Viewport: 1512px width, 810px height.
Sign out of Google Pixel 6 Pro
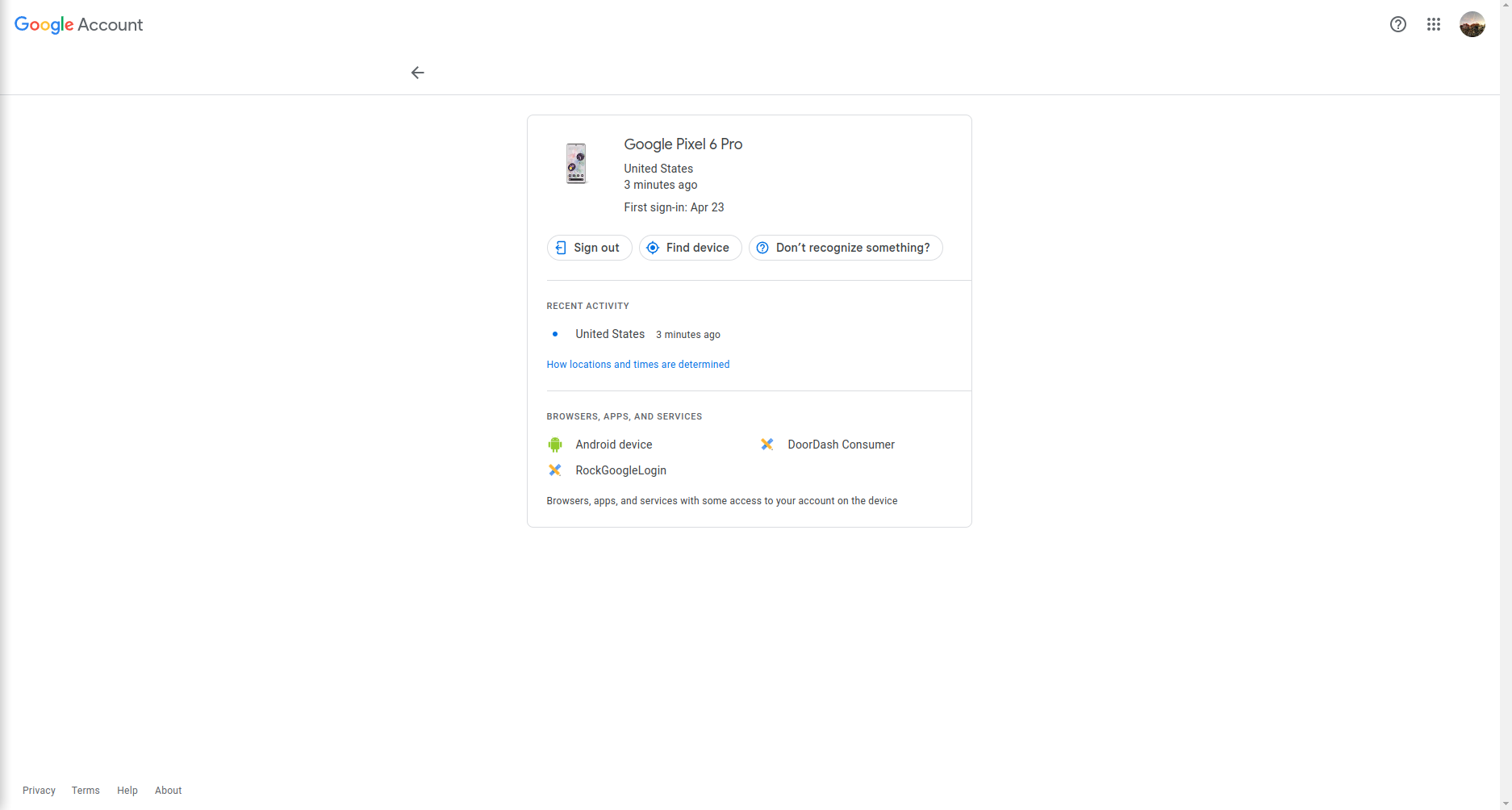(x=589, y=248)
